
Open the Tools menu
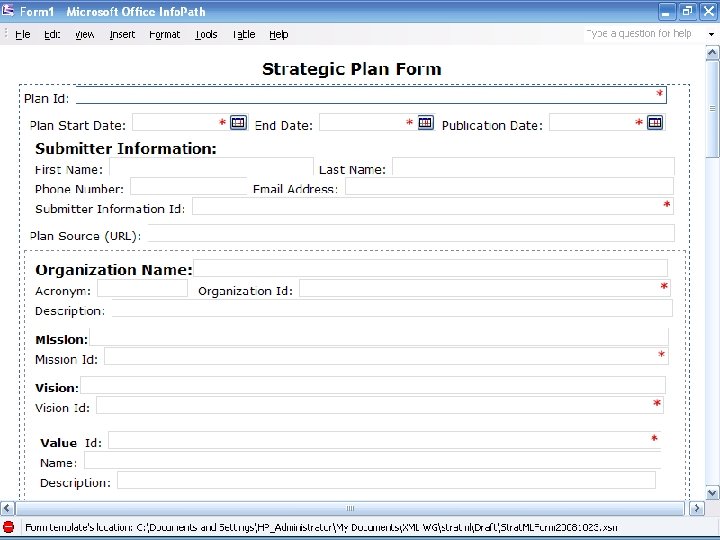tap(206, 34)
